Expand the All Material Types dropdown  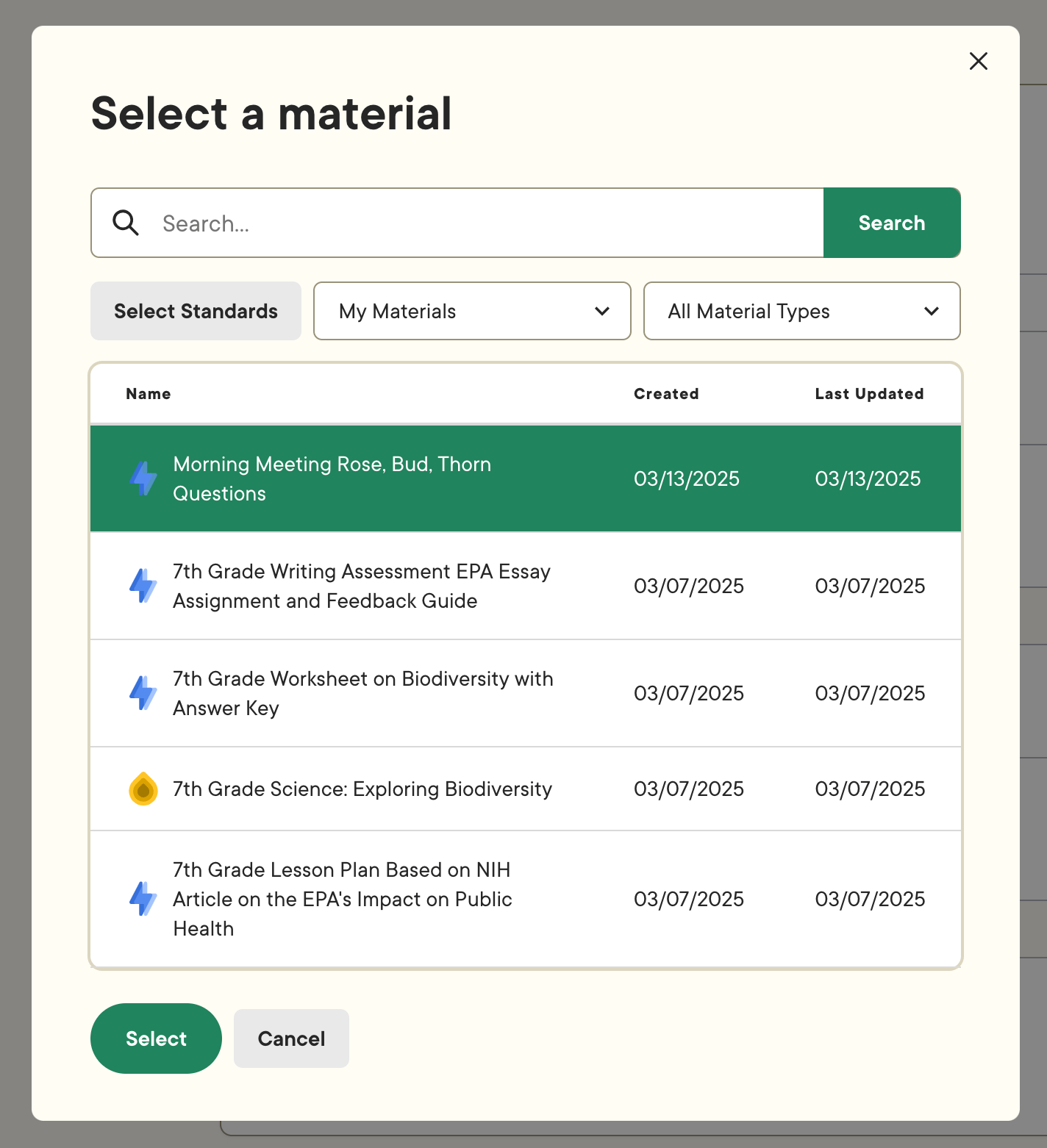click(802, 311)
